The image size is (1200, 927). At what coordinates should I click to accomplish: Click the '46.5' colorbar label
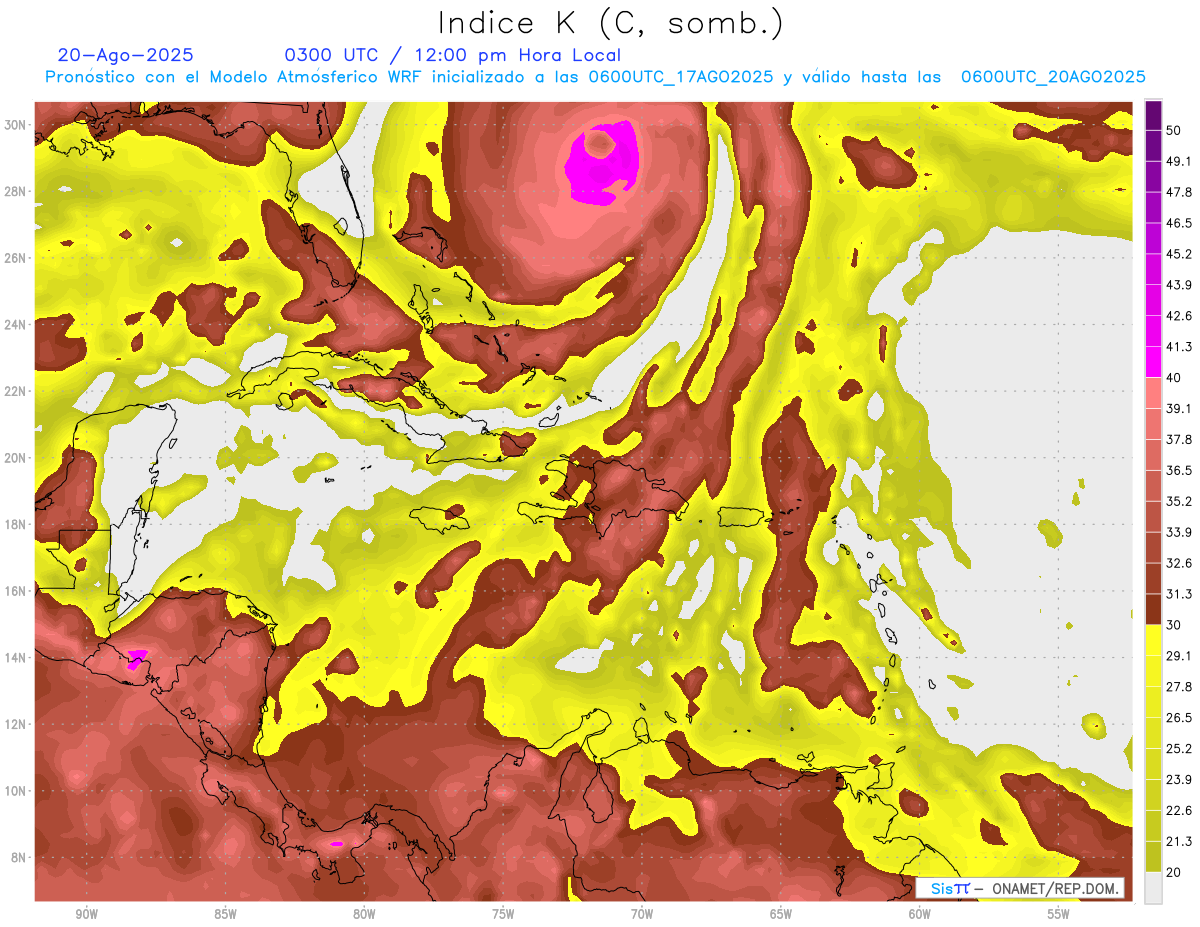(x=1178, y=223)
